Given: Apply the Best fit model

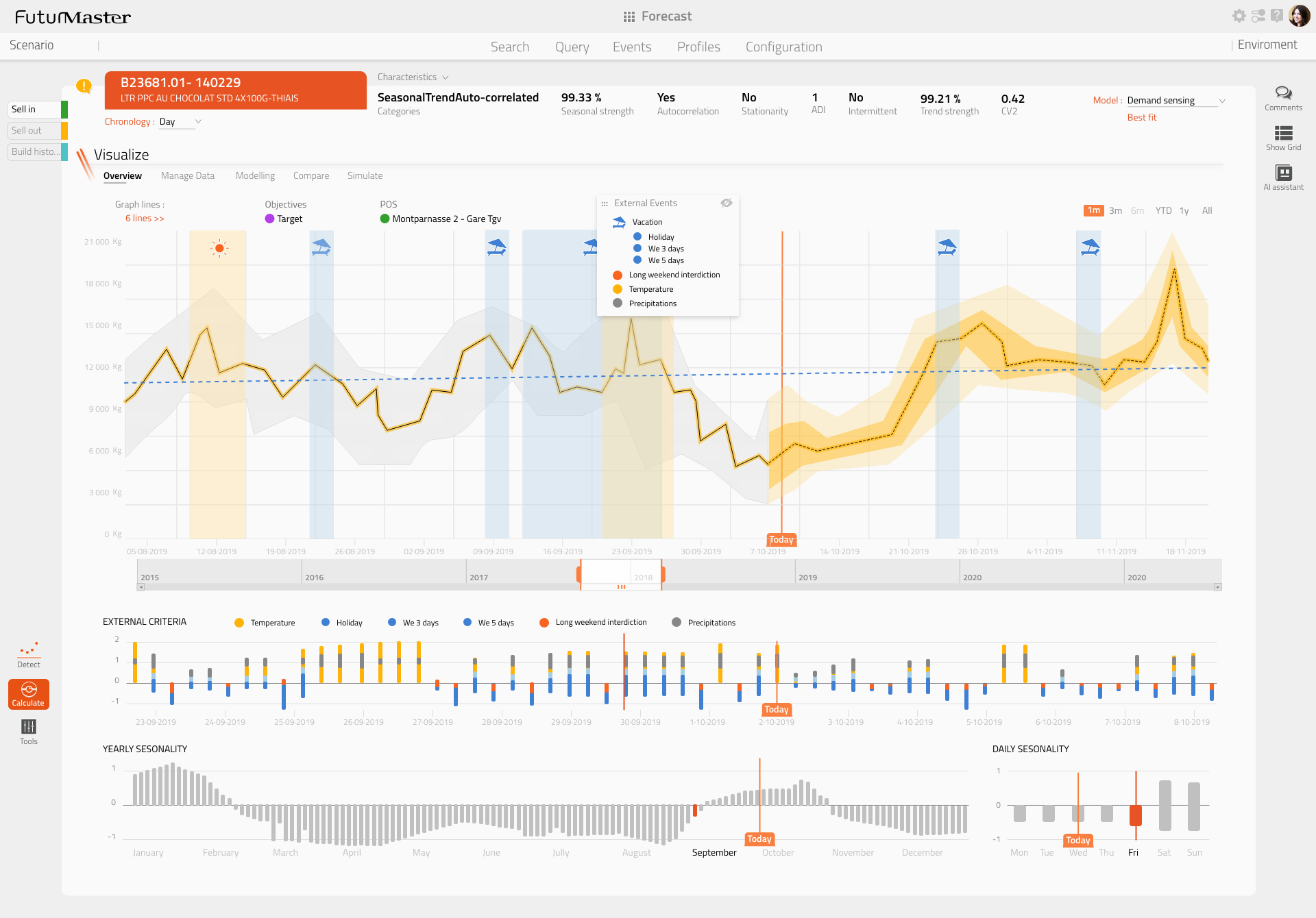Looking at the screenshot, I should [x=1142, y=117].
